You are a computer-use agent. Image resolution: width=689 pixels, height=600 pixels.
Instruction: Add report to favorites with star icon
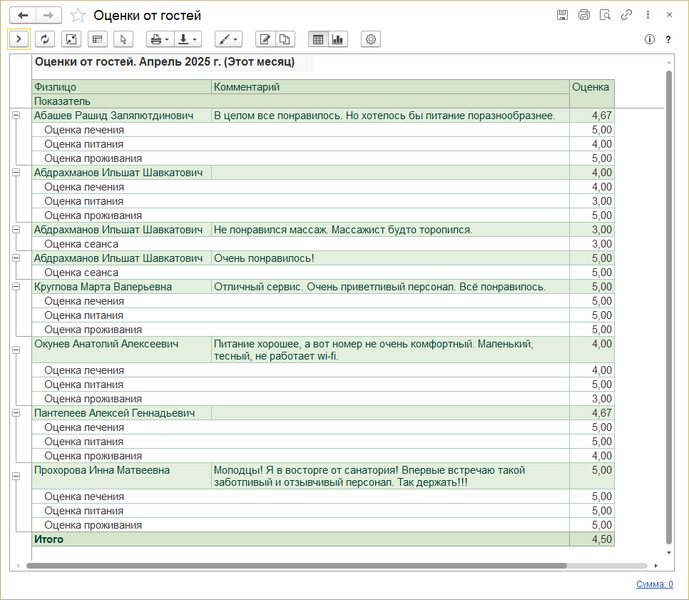(78, 15)
